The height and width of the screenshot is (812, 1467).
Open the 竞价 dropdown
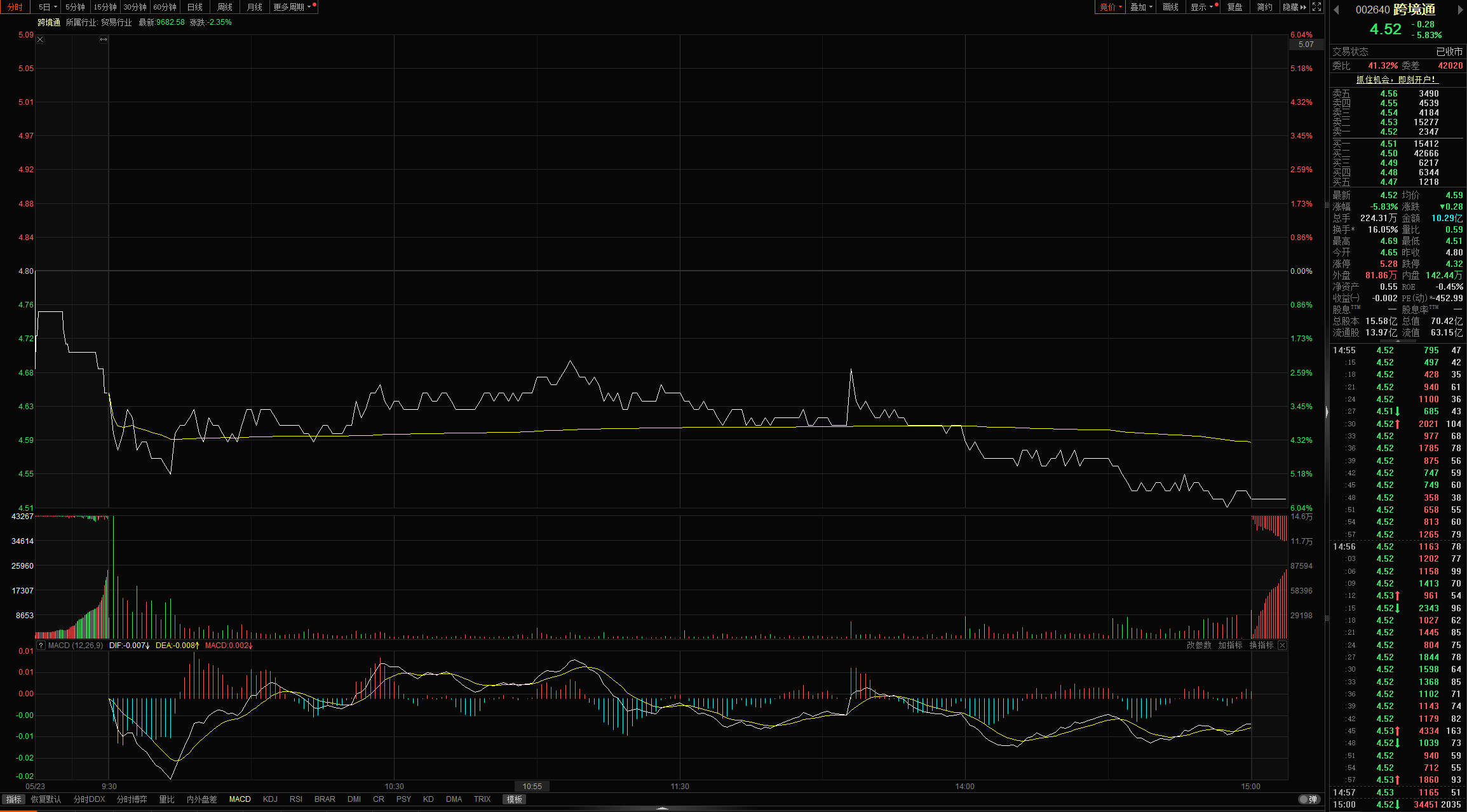point(1111,7)
